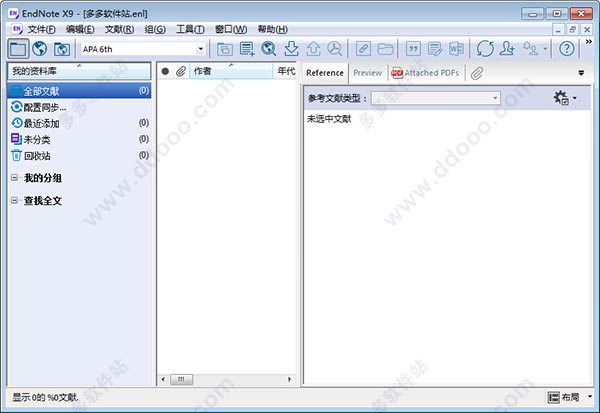600x413 pixels.
Task: Click right arrow of horizontal scrollbar
Action: 289,379
